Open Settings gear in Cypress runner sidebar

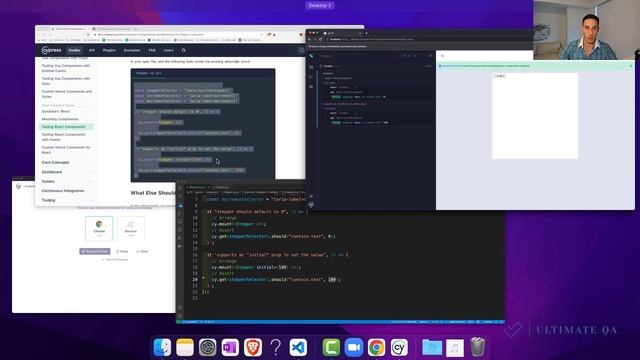311,87
